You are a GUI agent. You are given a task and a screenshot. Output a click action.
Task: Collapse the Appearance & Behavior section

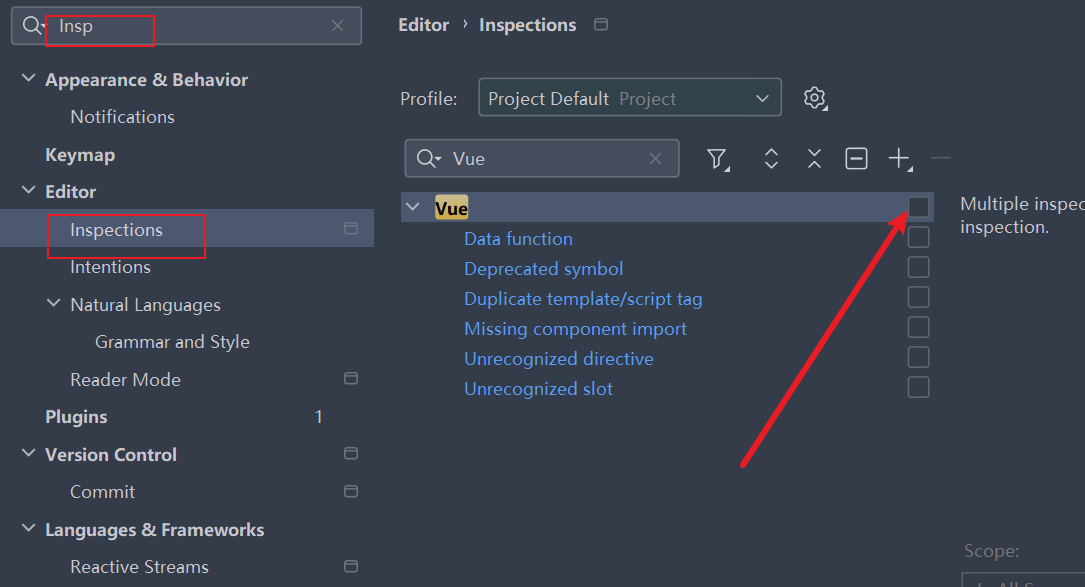[x=27, y=79]
